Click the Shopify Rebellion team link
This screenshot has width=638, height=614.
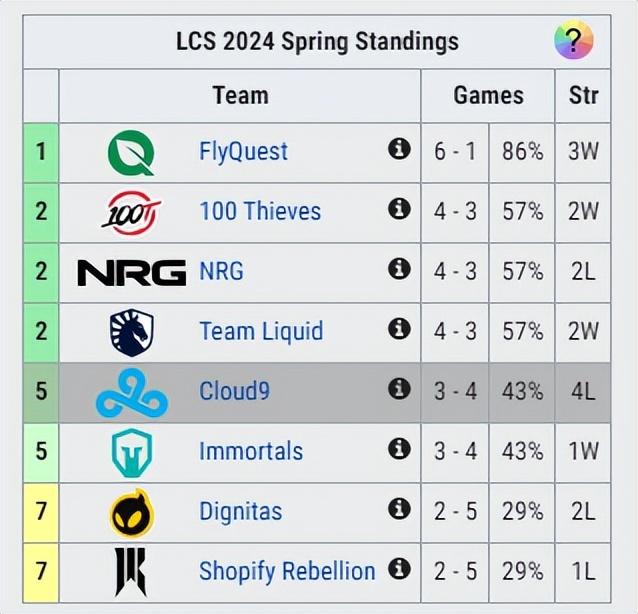(287, 571)
